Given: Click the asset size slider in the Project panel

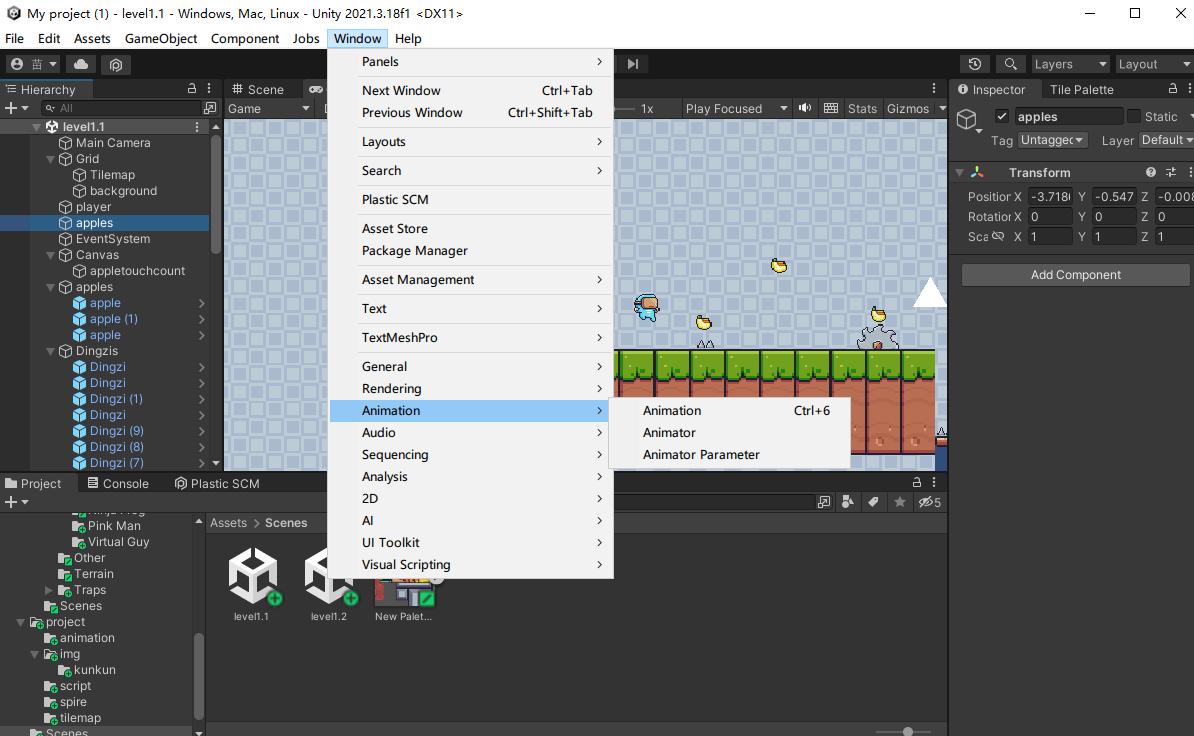Looking at the screenshot, I should point(908,731).
